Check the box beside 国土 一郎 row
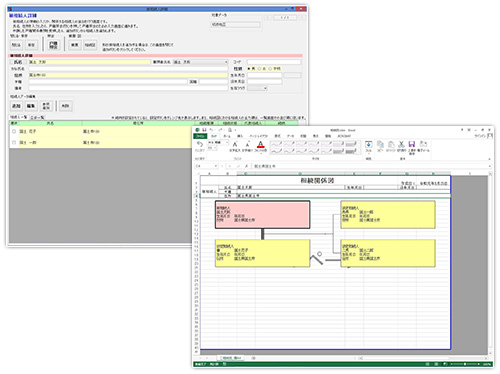500x374 pixels. tap(14, 142)
